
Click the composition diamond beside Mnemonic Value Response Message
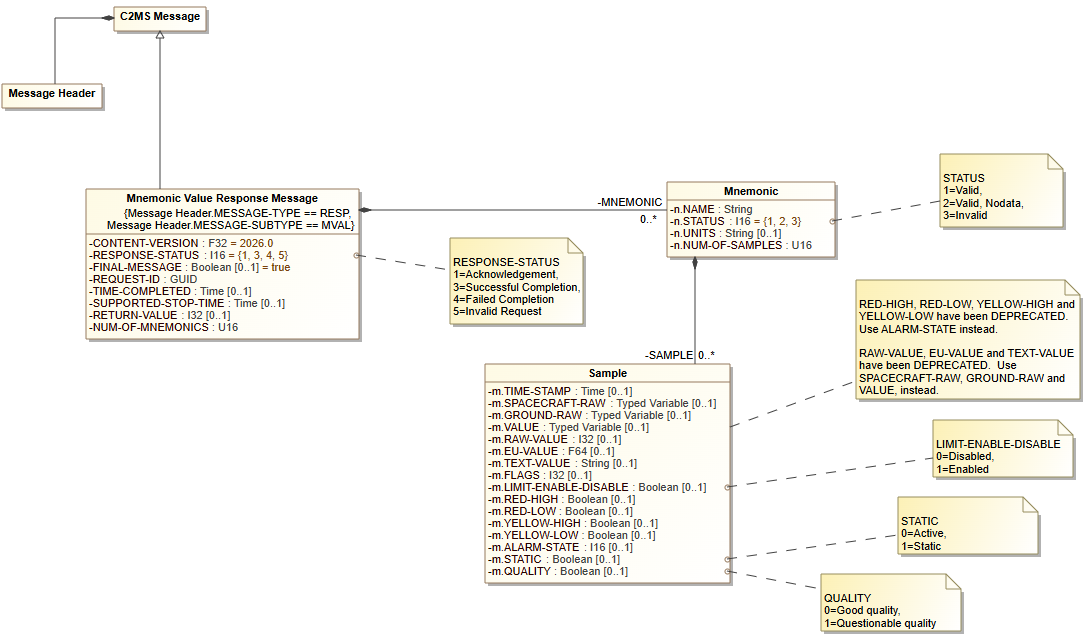(x=367, y=210)
